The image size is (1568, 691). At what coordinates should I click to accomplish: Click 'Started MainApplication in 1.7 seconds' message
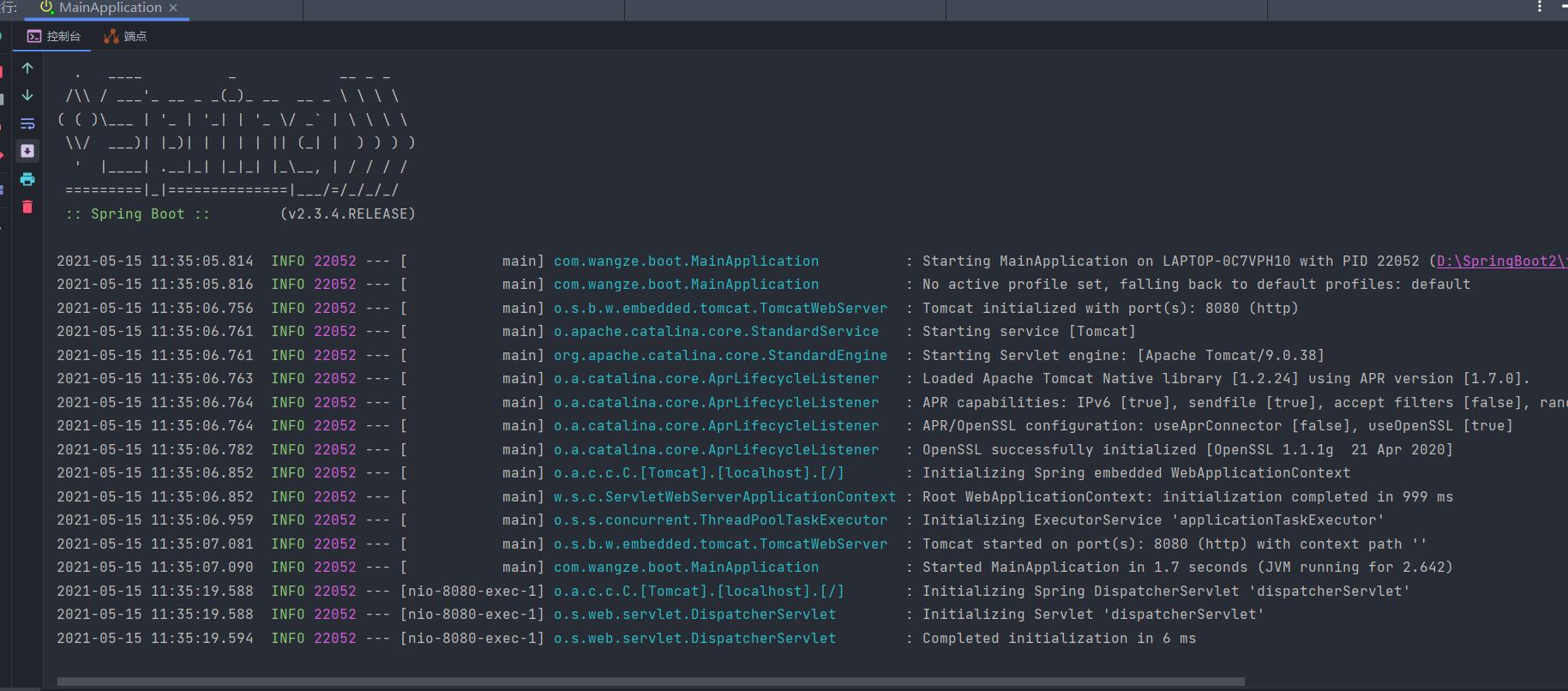1187,567
